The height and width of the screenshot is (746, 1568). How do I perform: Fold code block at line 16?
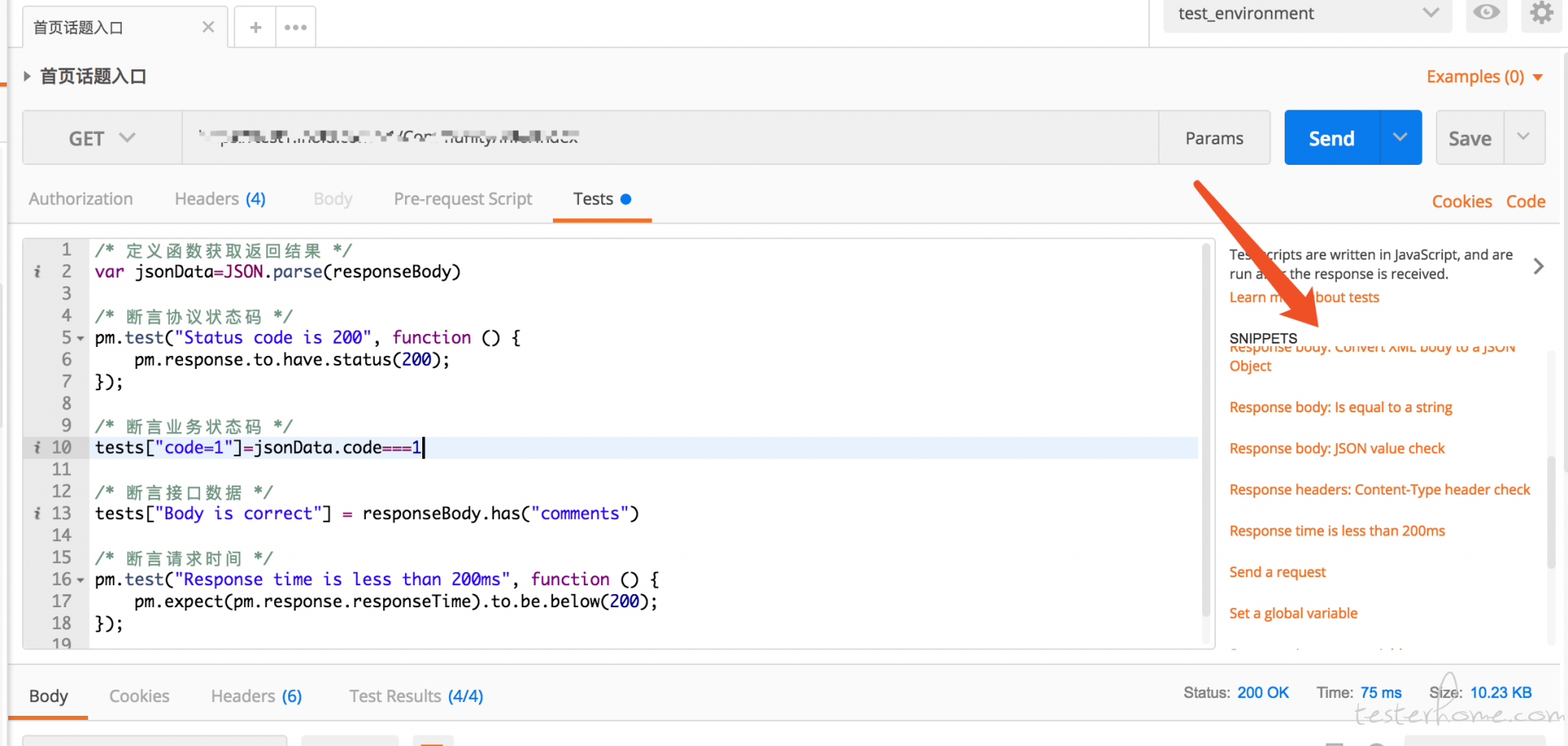pyautogui.click(x=80, y=580)
